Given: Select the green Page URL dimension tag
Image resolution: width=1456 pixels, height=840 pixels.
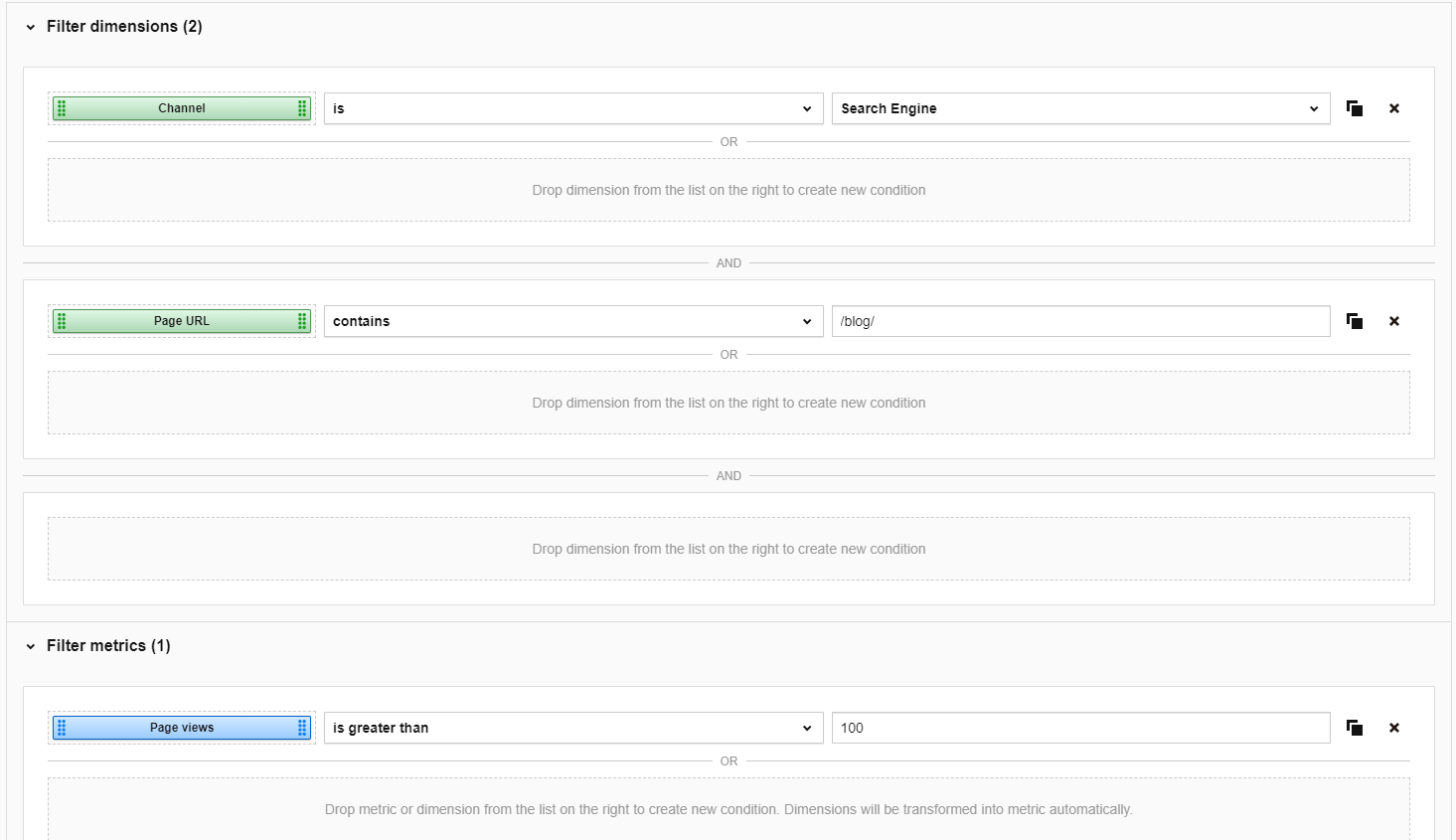Looking at the screenshot, I should (x=182, y=321).
